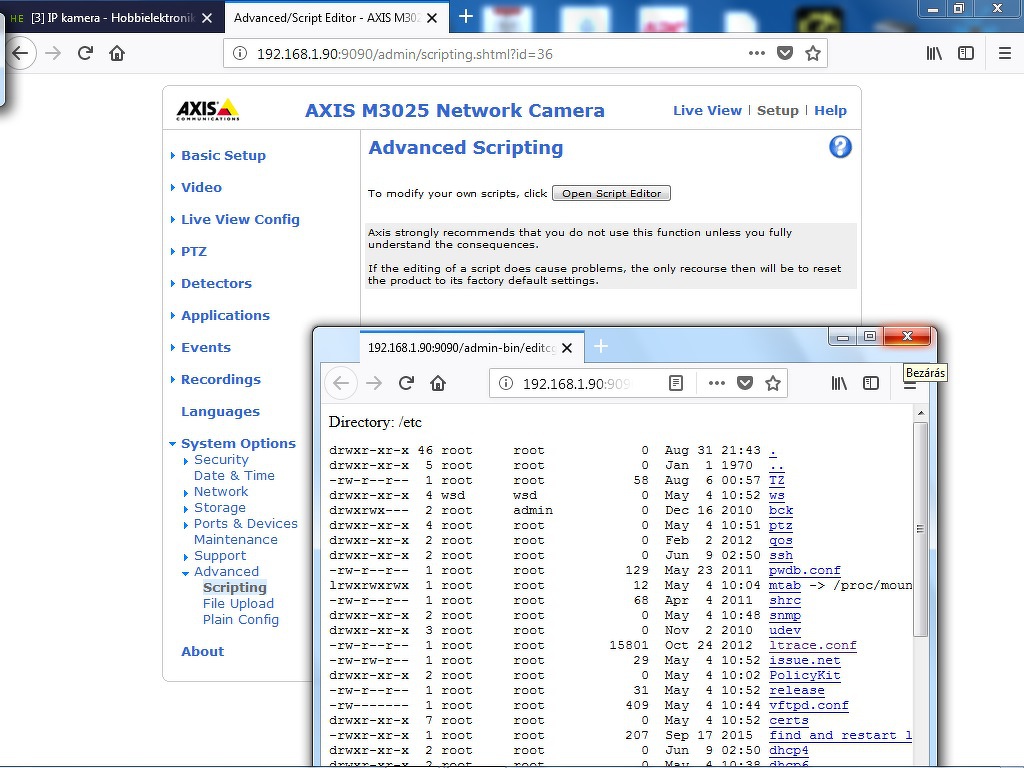This screenshot has width=1024, height=768.
Task: Expand the Detectors menu
Action: point(216,283)
